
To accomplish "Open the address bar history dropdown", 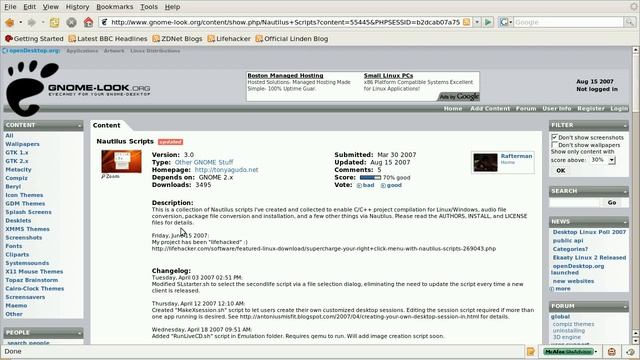I will [x=477, y=22].
